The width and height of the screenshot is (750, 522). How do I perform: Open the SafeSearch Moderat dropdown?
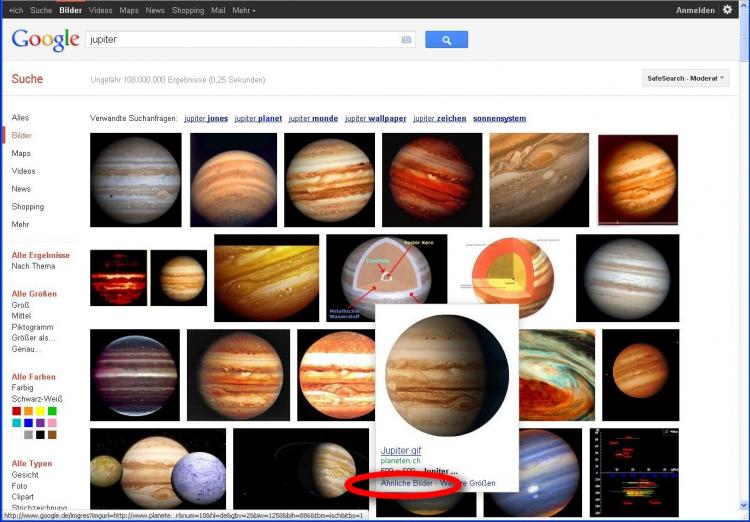[x=685, y=78]
